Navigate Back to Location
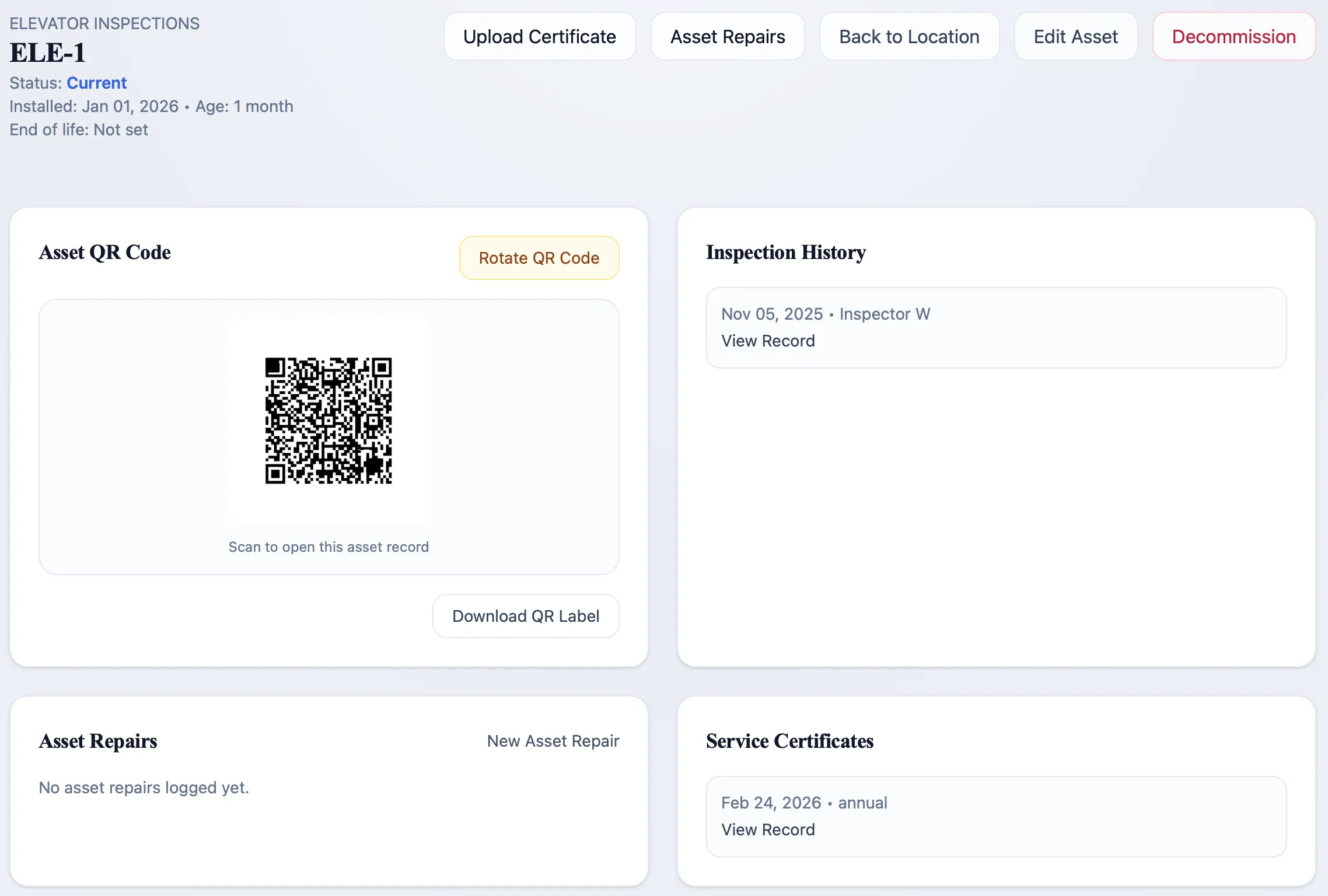This screenshot has height=896, width=1328. click(908, 36)
